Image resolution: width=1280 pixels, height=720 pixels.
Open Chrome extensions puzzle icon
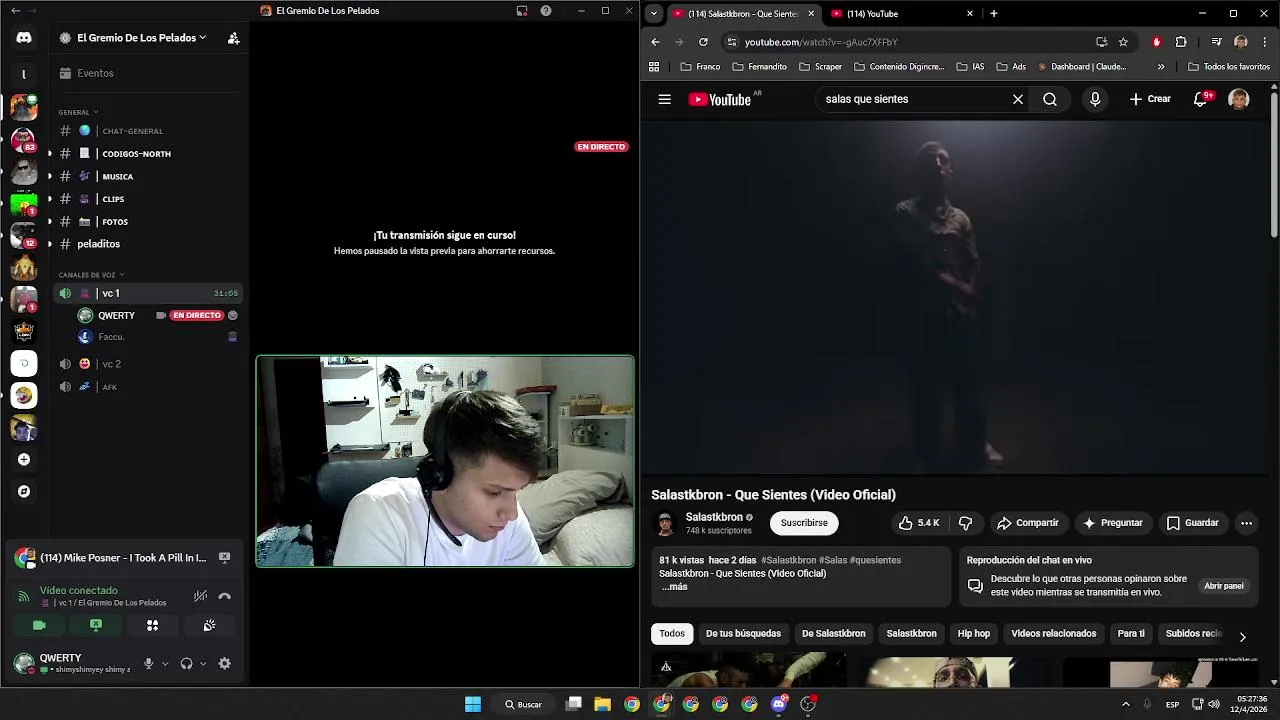[1181, 42]
